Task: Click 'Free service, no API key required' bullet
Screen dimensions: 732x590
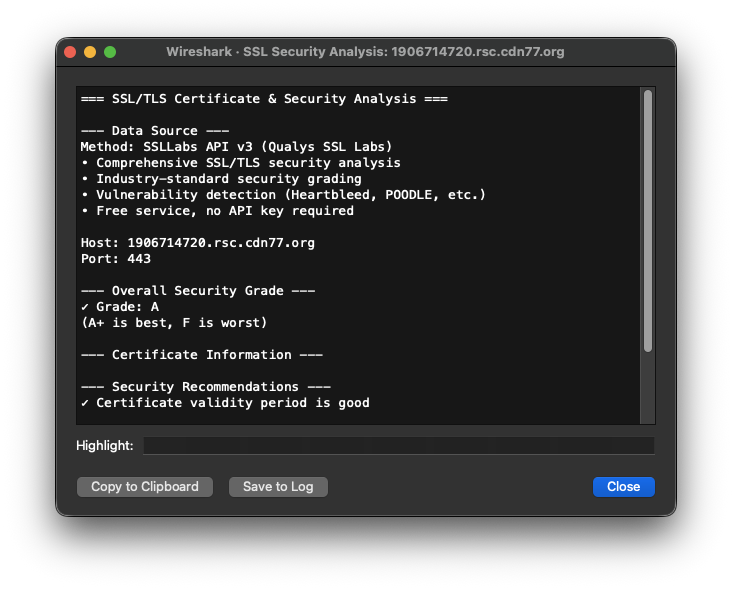Action: pyautogui.click(x=218, y=211)
